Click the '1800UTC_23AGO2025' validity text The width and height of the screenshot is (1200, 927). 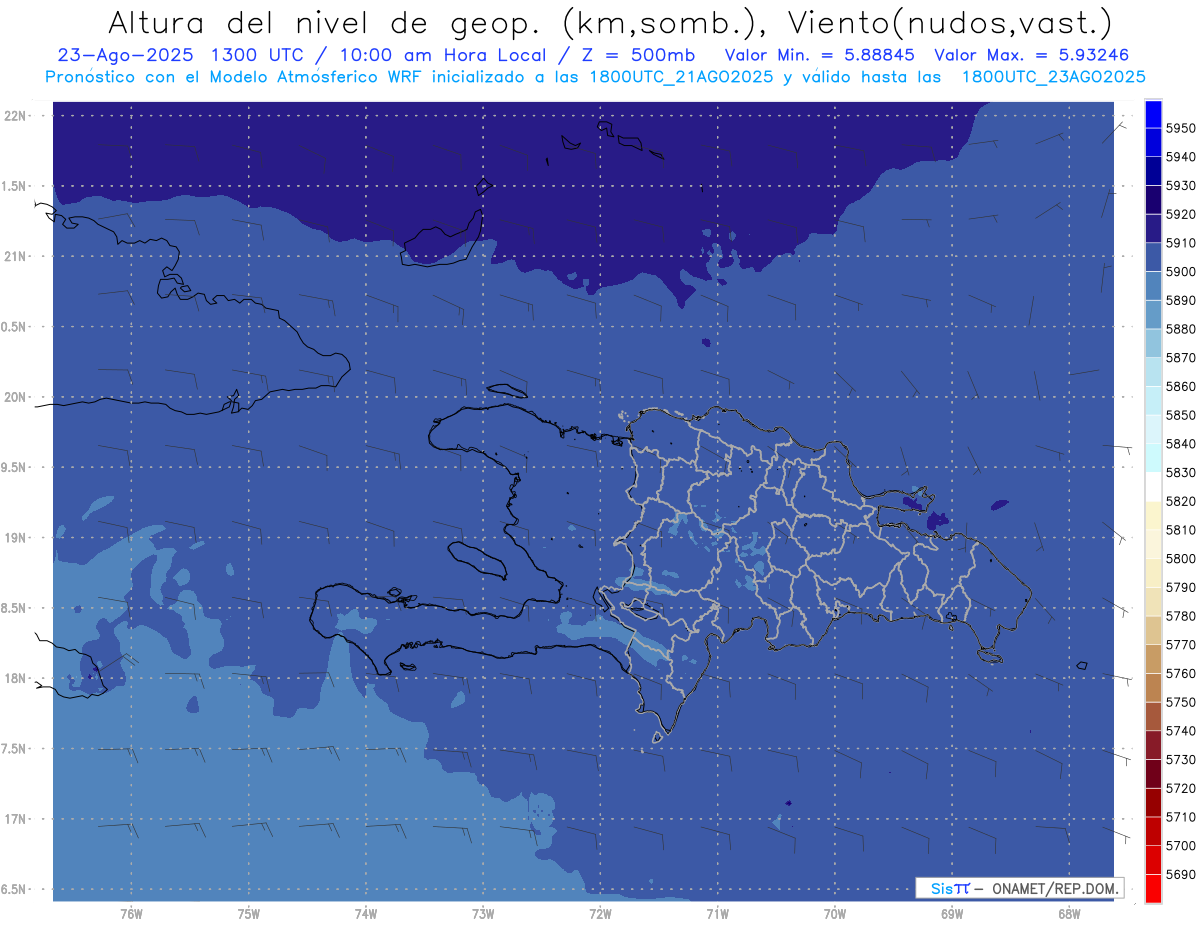click(1053, 76)
